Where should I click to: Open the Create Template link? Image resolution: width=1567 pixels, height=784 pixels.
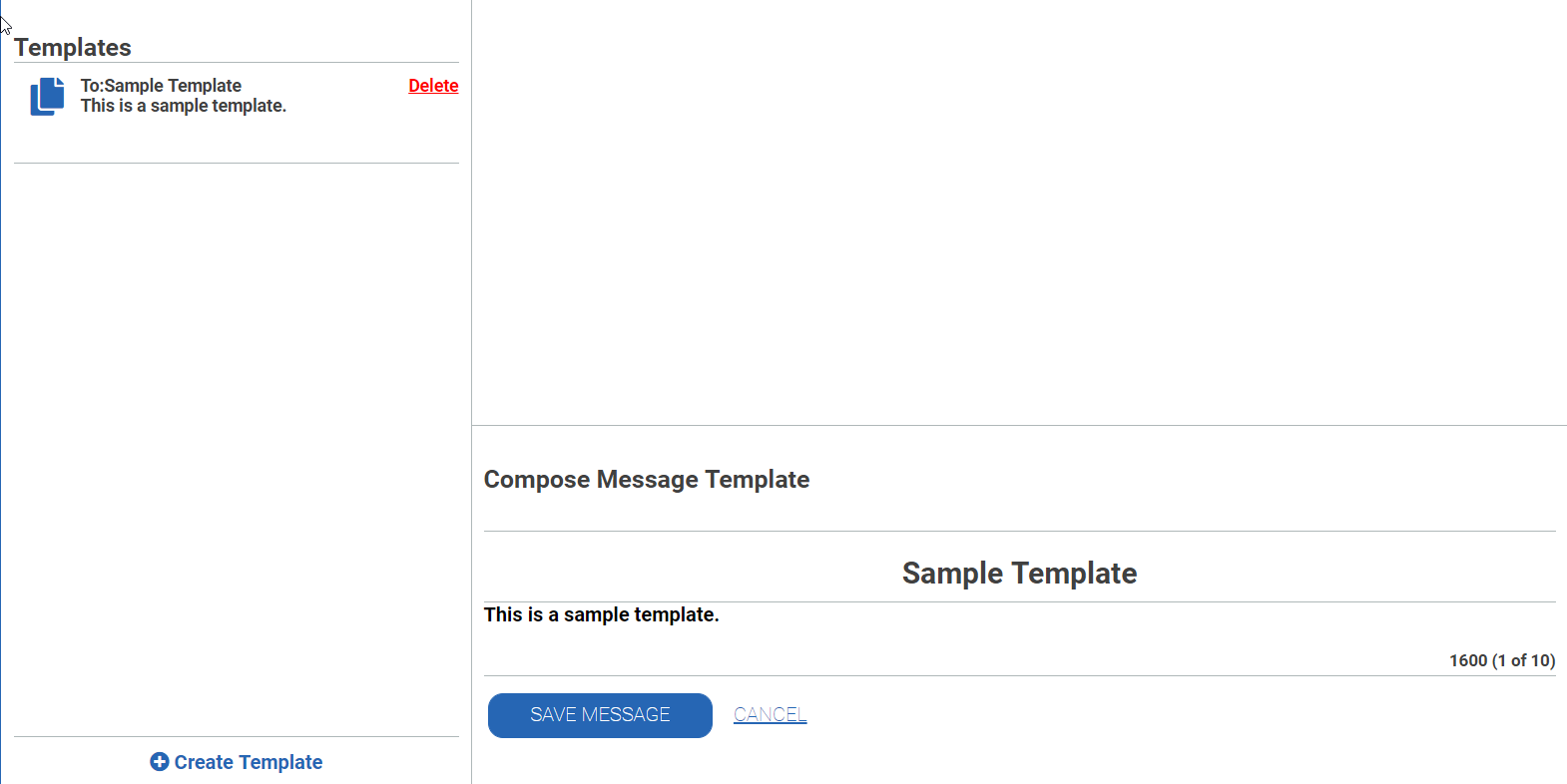(248, 762)
